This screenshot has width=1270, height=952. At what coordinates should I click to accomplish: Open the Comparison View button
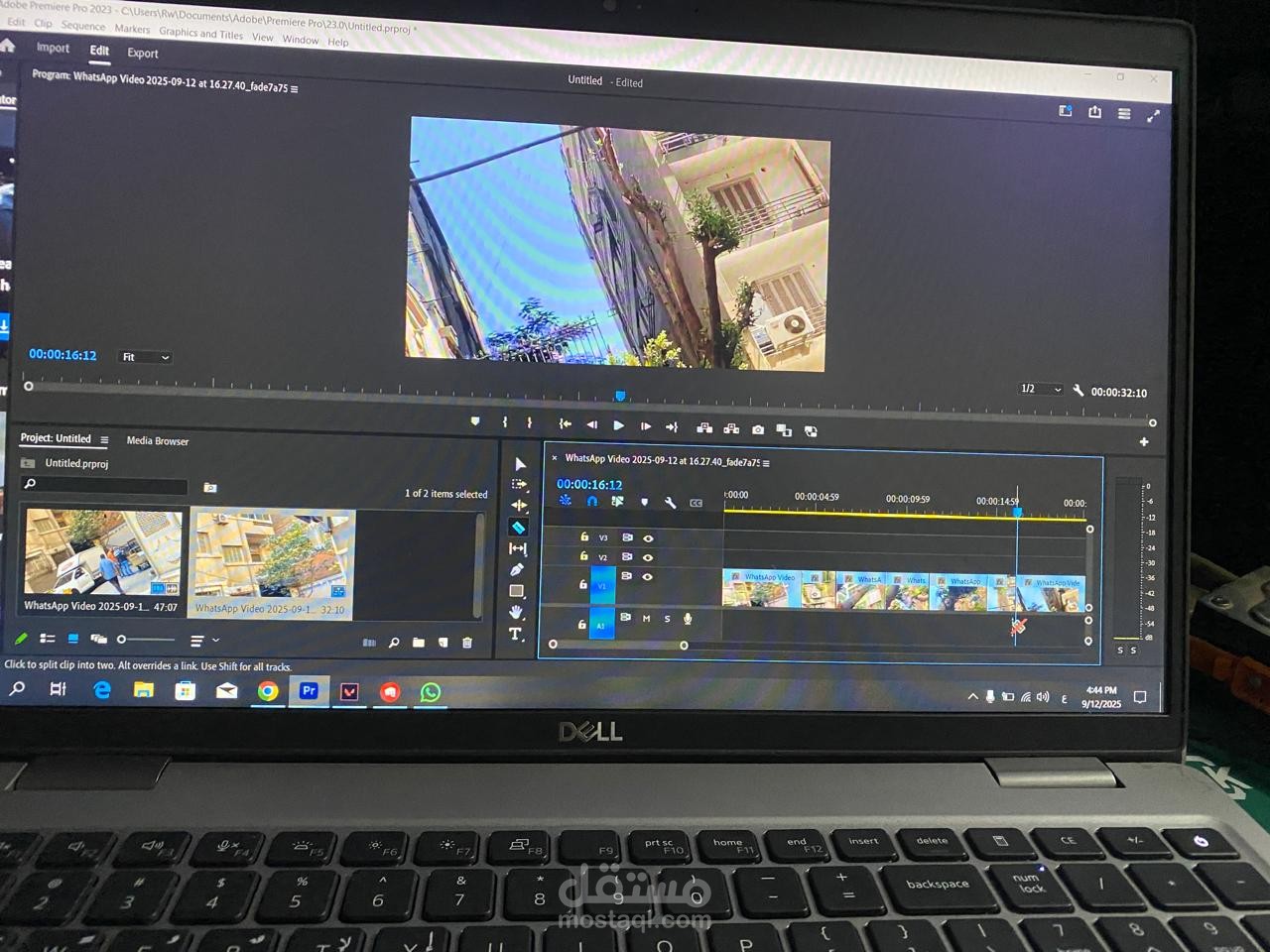(x=784, y=430)
